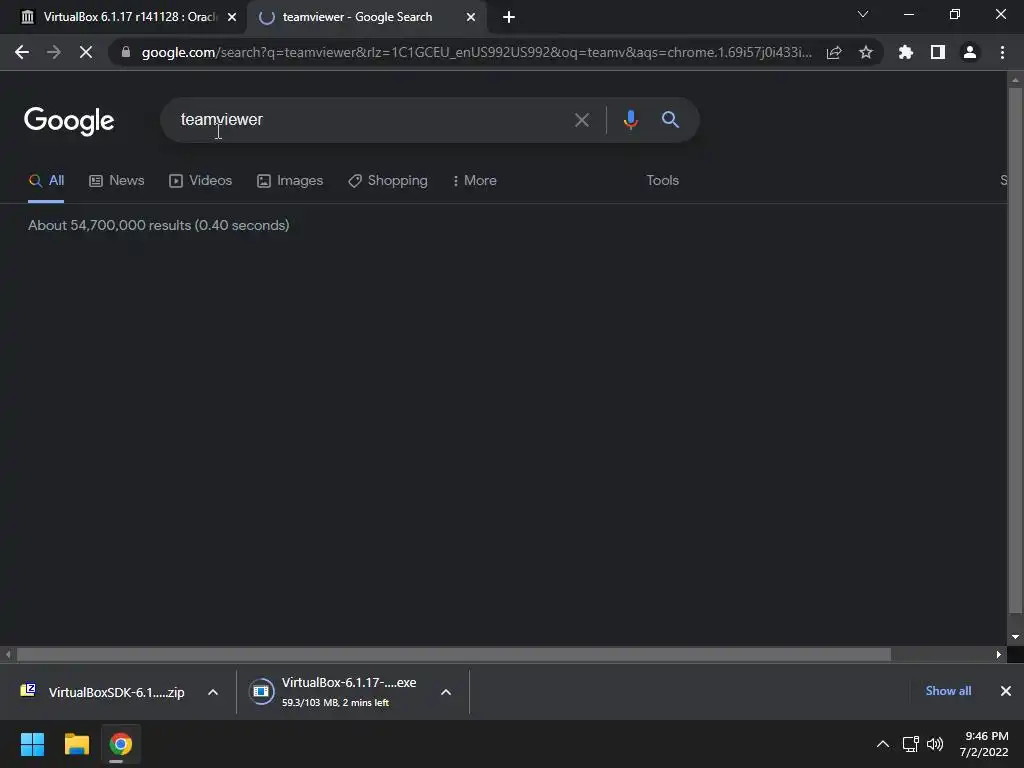
Task: Expand options for VirtualBox exe download
Action: click(446, 692)
